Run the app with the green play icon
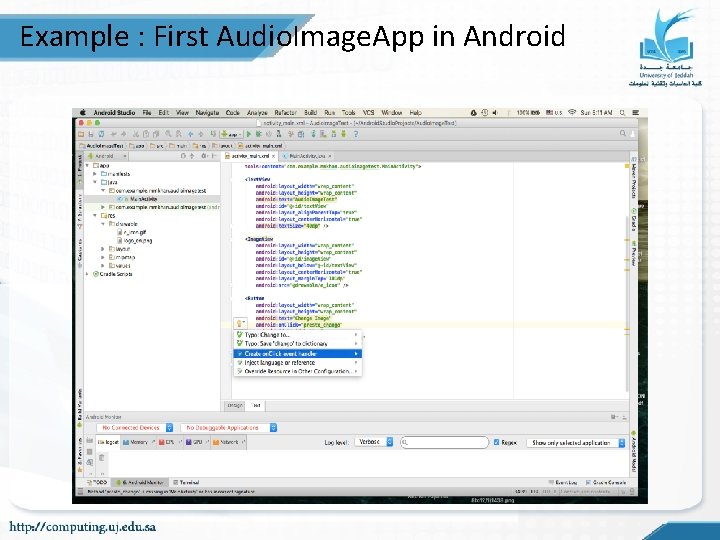 coord(248,134)
